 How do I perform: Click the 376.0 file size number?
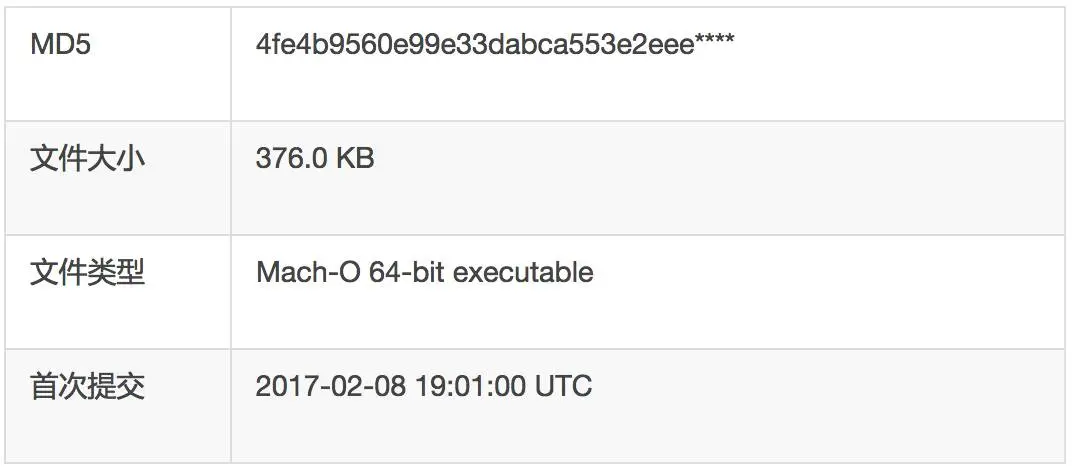click(x=291, y=159)
